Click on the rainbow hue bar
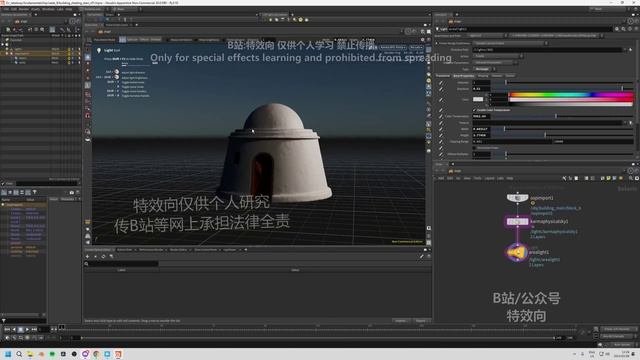This screenshot has height=360, width=640. (x=571, y=95)
